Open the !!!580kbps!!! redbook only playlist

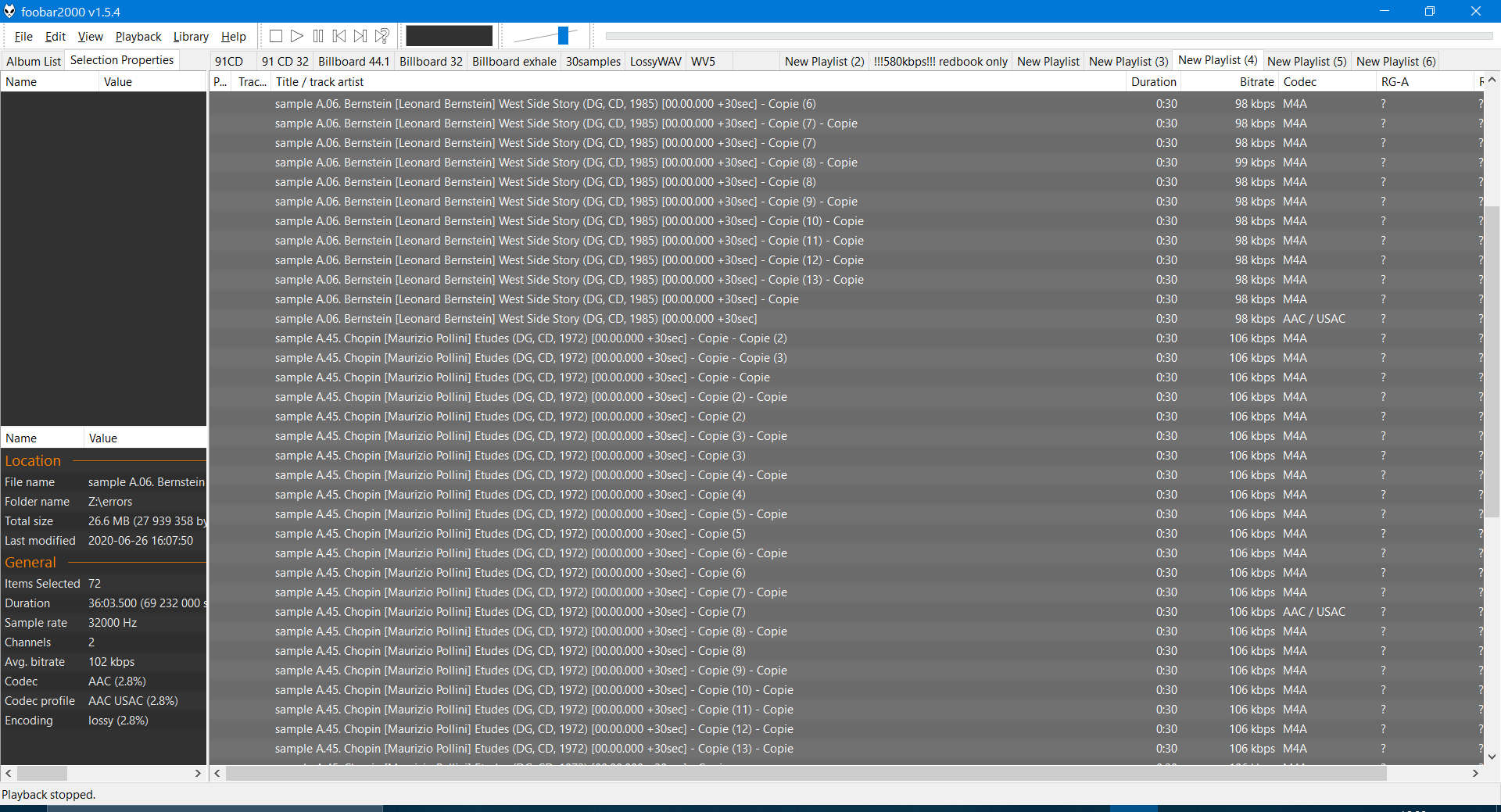pos(940,62)
